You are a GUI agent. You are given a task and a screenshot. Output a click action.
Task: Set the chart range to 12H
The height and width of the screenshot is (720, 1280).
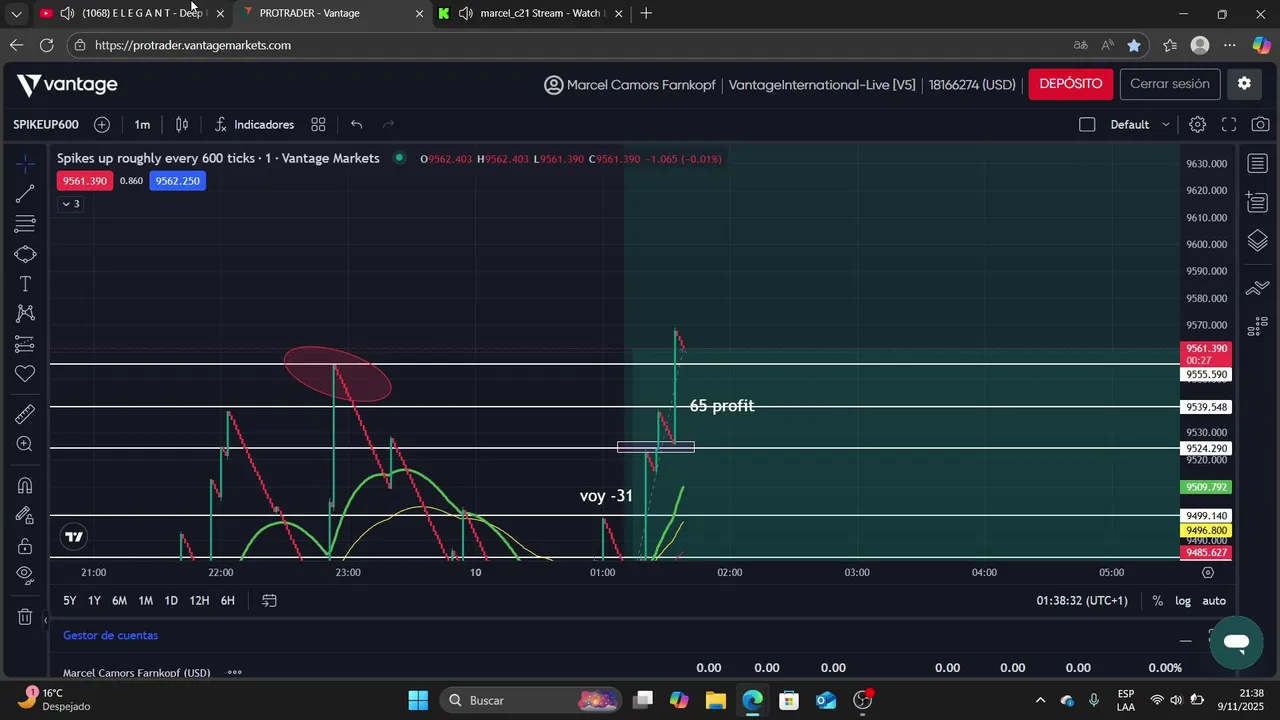click(199, 601)
